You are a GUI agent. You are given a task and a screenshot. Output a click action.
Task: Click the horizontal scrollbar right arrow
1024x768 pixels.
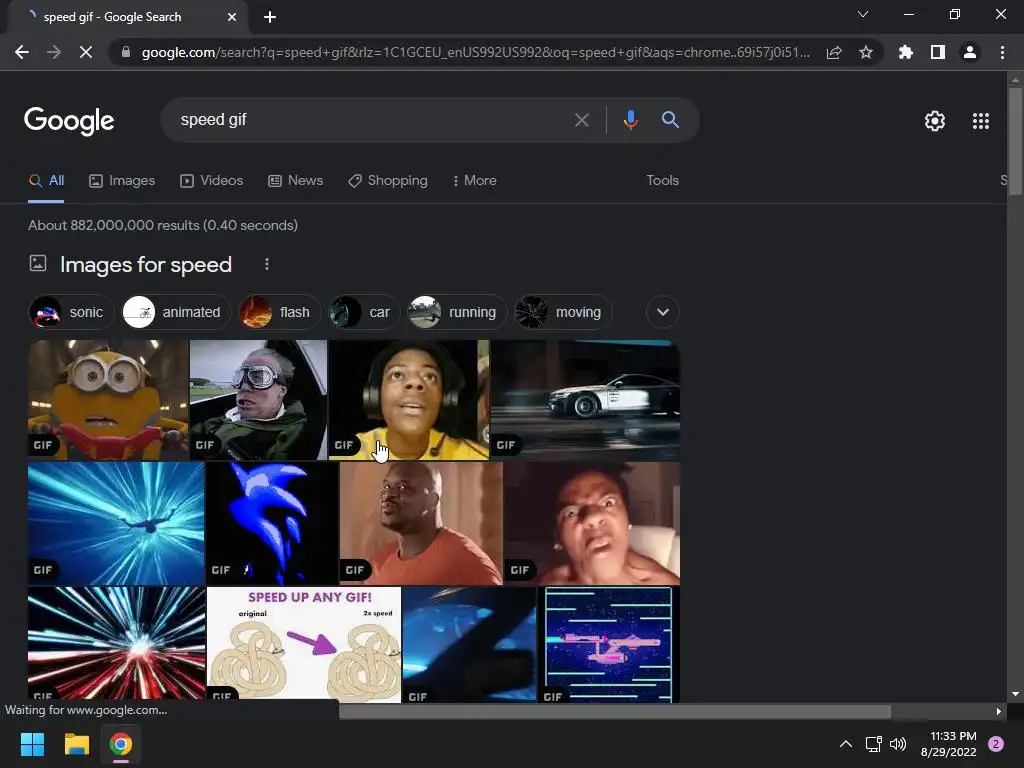click(x=998, y=711)
